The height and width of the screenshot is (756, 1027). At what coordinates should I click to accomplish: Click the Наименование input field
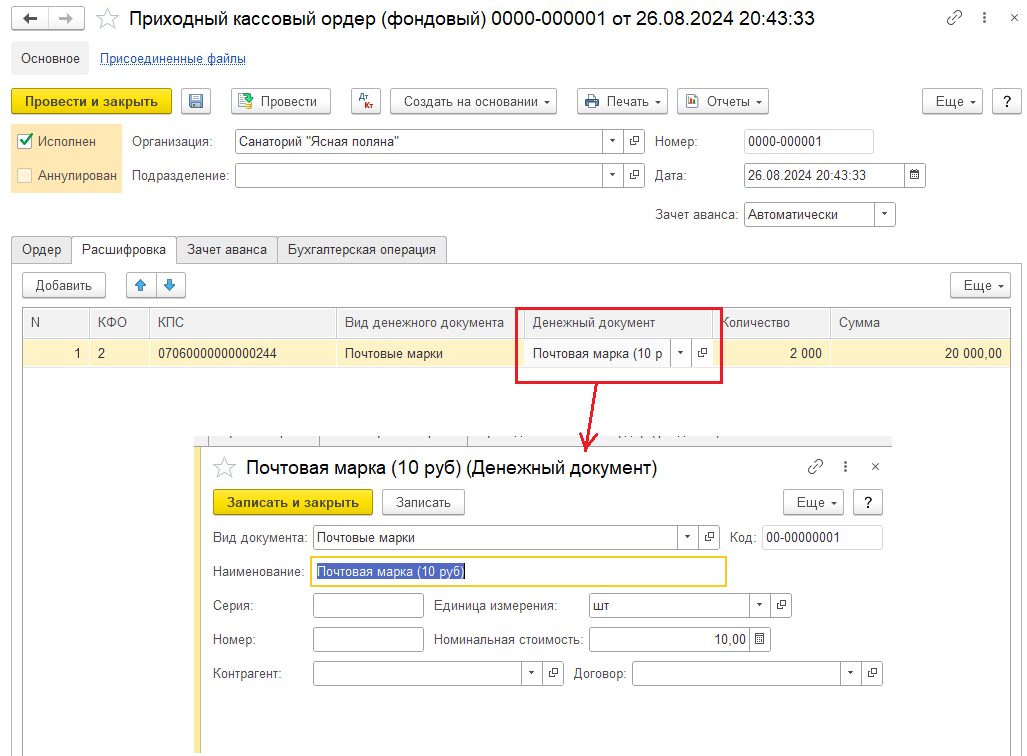tap(519, 571)
